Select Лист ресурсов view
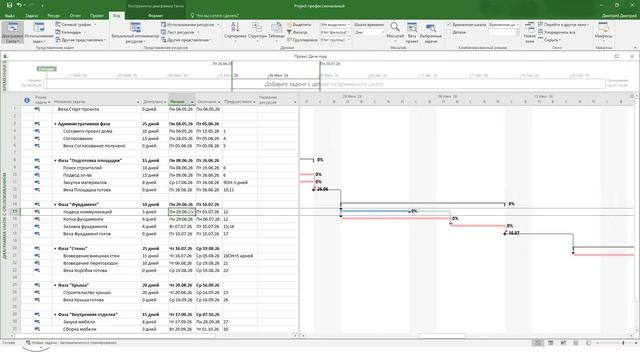The image size is (640, 360). [x=180, y=32]
